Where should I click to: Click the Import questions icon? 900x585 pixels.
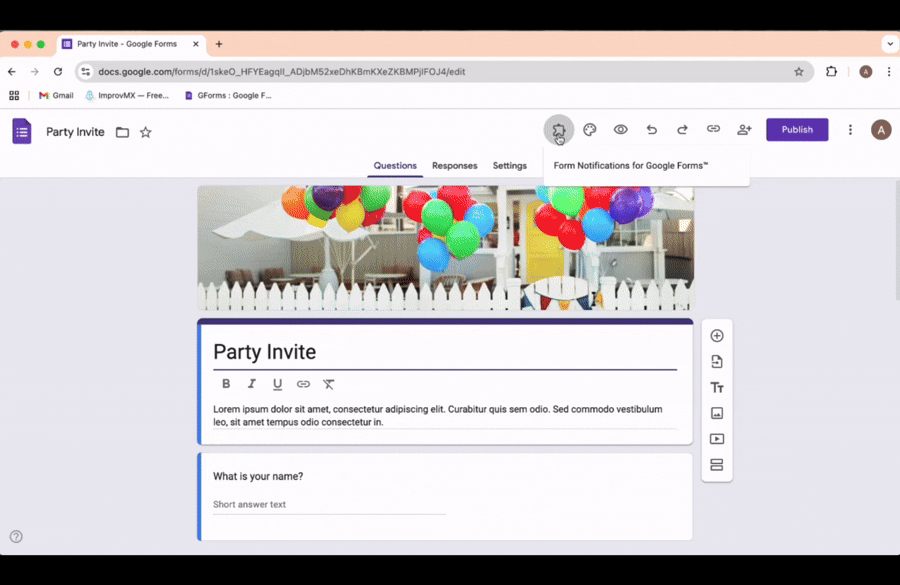(716, 361)
